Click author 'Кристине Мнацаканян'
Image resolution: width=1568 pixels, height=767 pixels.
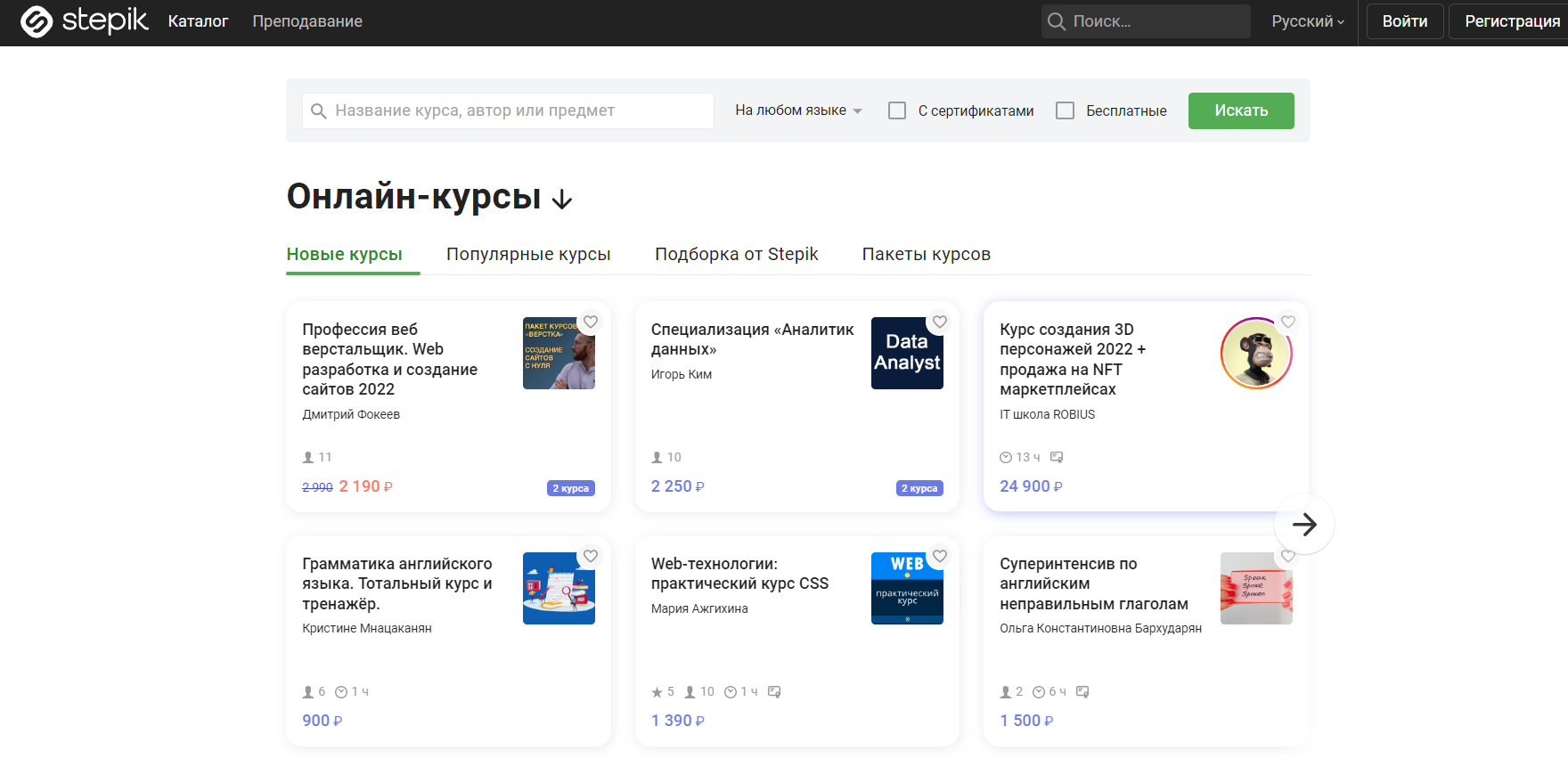tap(367, 628)
